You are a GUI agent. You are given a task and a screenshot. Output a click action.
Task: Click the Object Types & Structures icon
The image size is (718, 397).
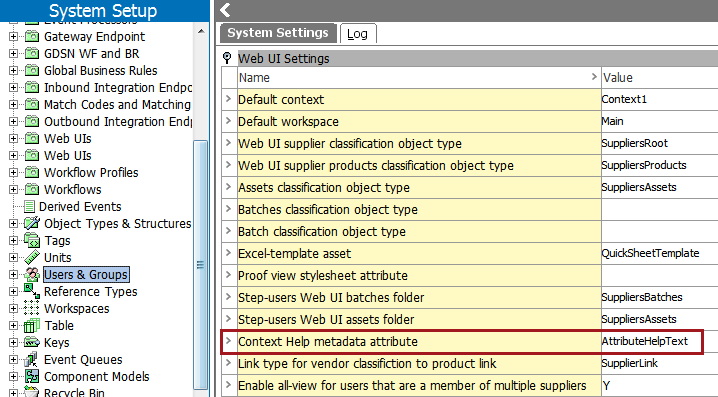tap(32, 223)
